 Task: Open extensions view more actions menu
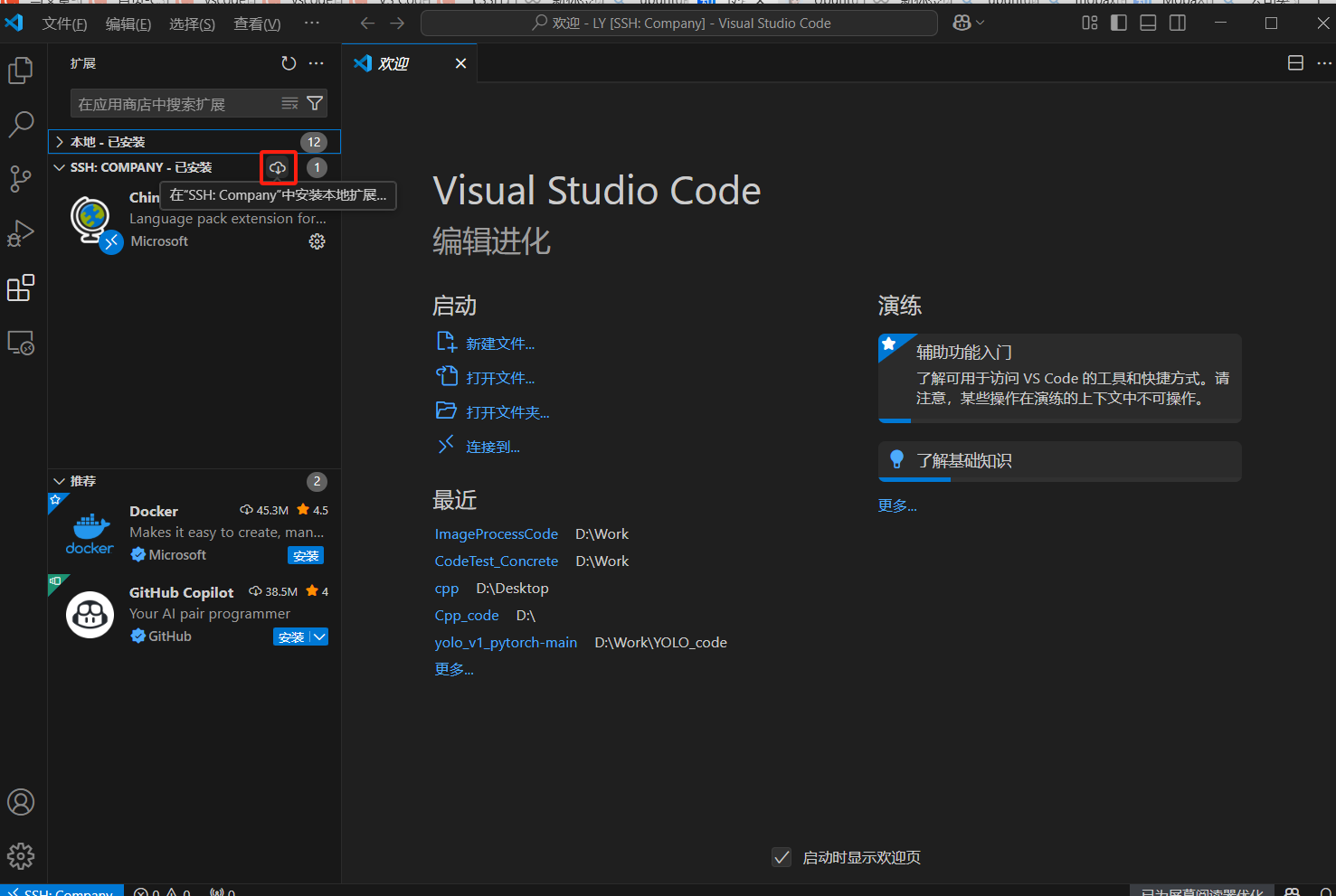(316, 63)
